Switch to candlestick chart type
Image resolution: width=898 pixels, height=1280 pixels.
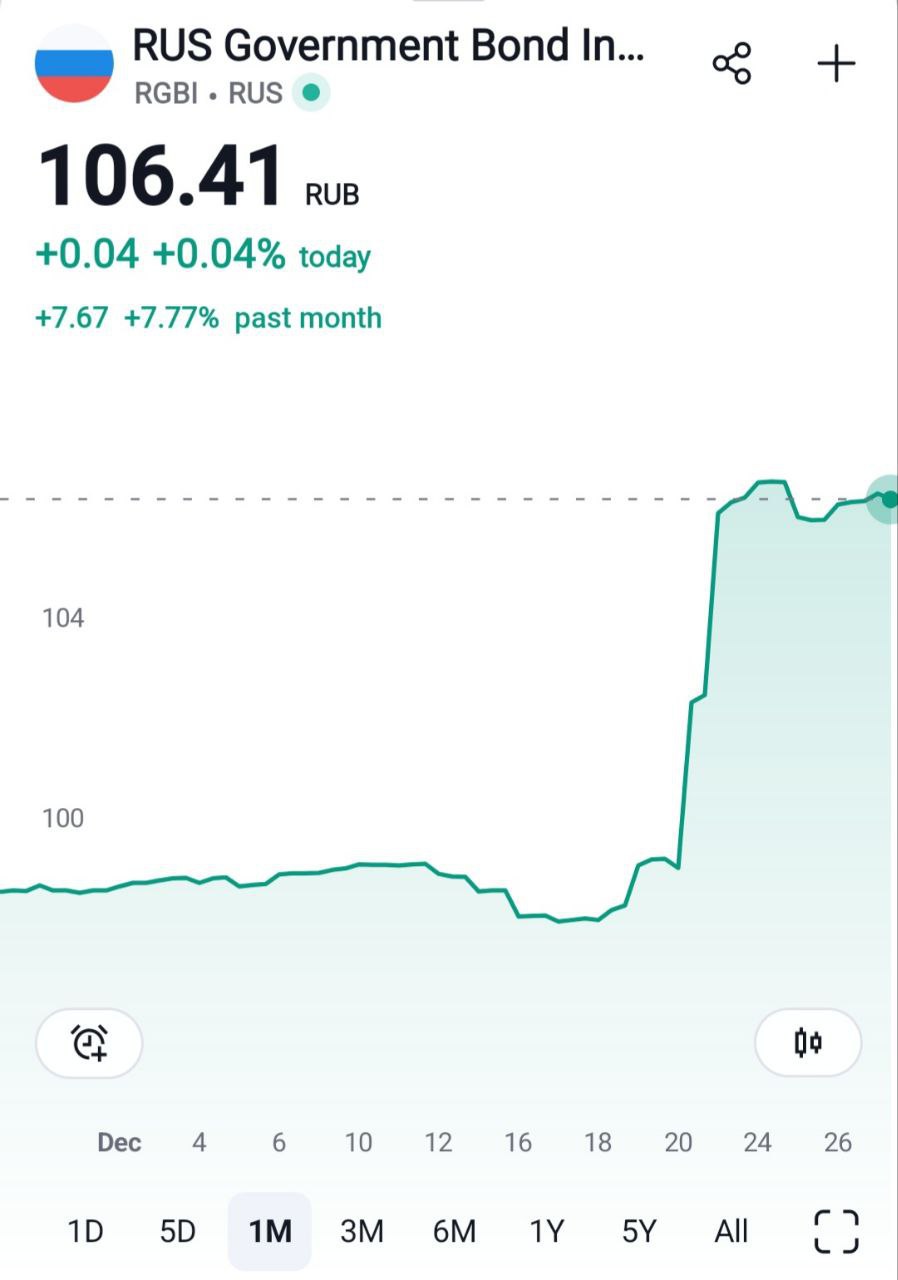pos(808,1043)
